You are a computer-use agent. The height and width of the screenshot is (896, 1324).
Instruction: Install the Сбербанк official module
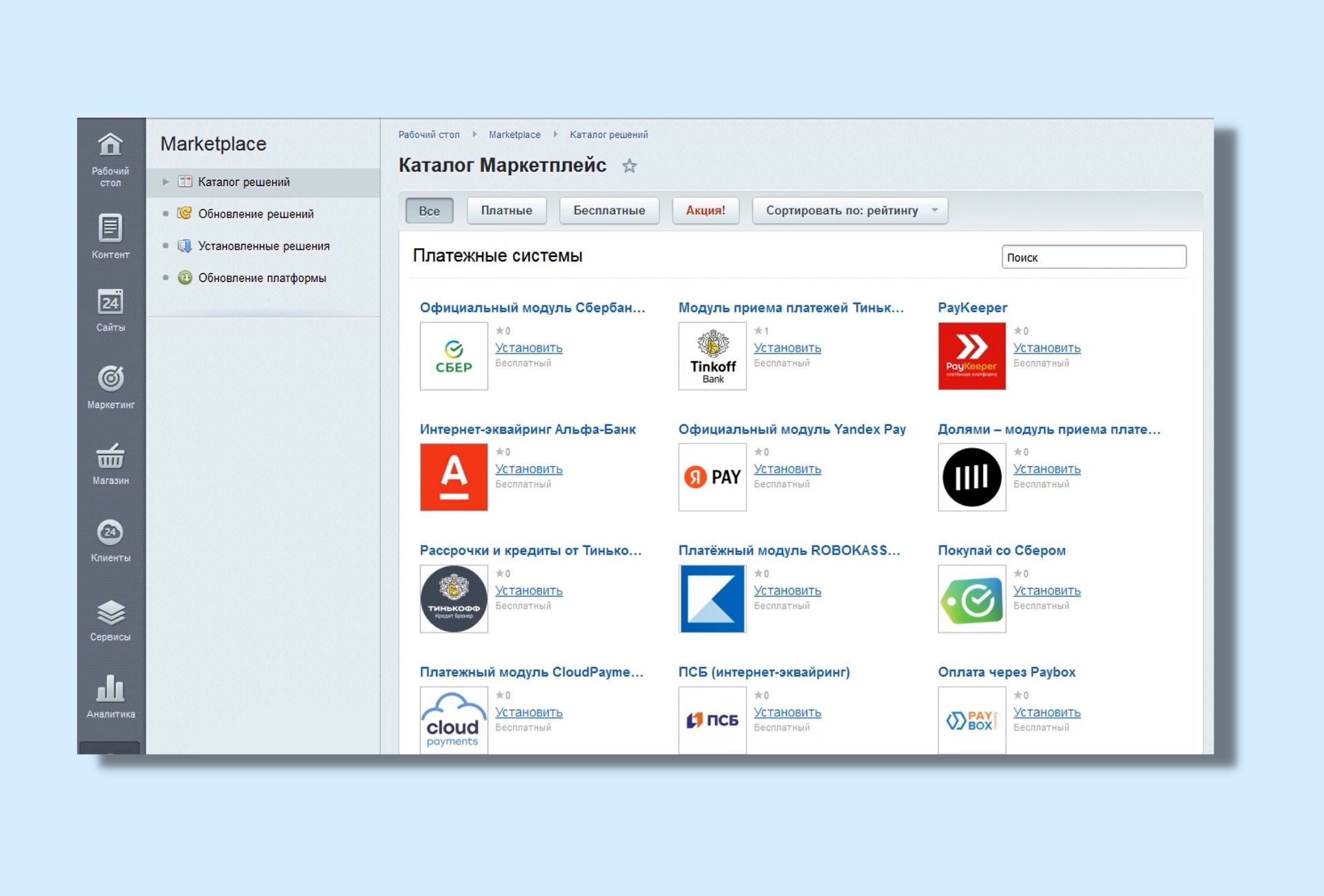pyautogui.click(x=529, y=348)
